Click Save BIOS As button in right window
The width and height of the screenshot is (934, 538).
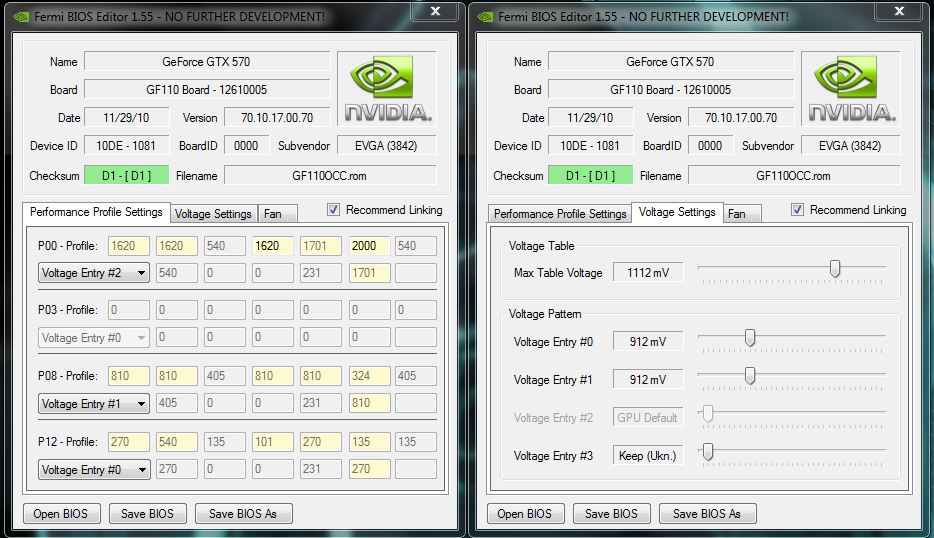point(708,514)
